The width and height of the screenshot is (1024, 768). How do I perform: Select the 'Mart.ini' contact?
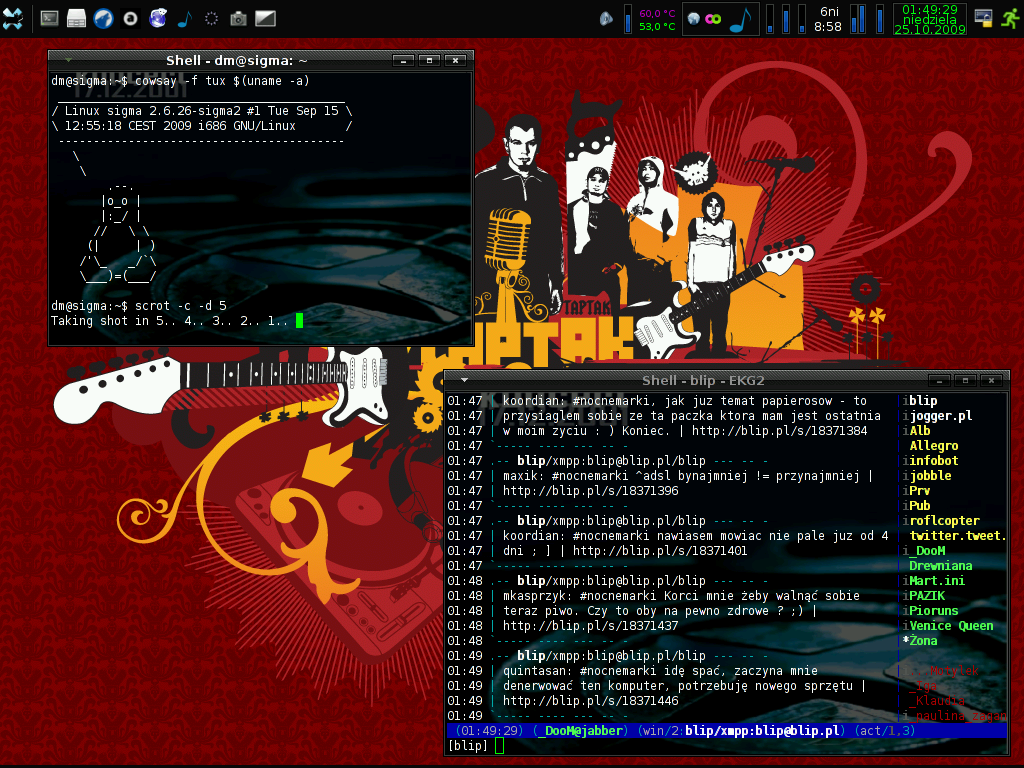point(937,581)
